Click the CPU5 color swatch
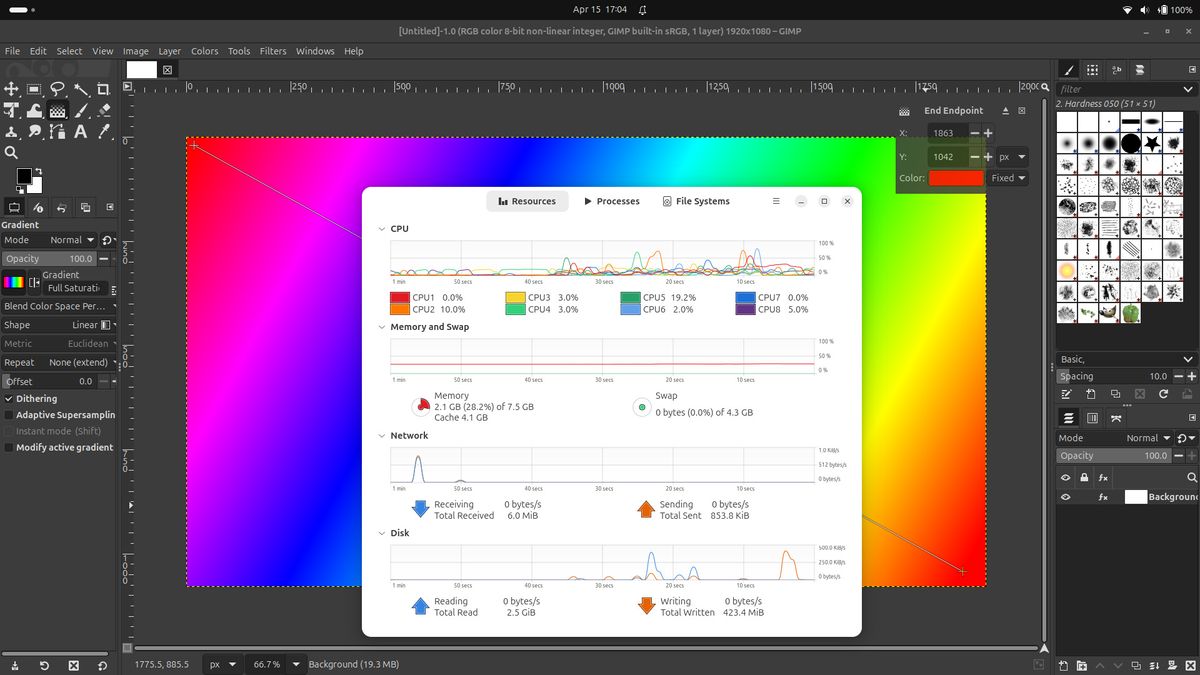This screenshot has width=1200, height=675. [x=629, y=298]
